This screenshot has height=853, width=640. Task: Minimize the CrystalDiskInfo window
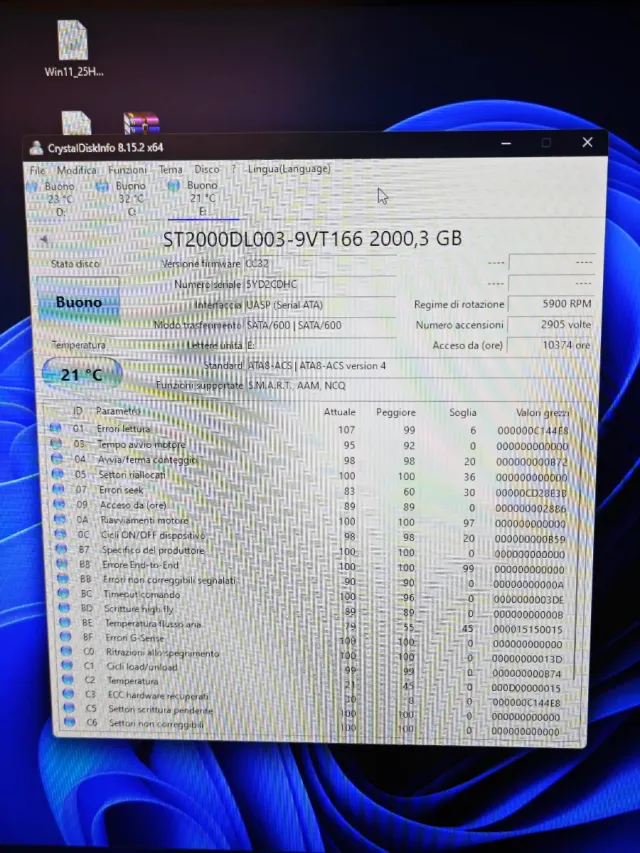[506, 143]
